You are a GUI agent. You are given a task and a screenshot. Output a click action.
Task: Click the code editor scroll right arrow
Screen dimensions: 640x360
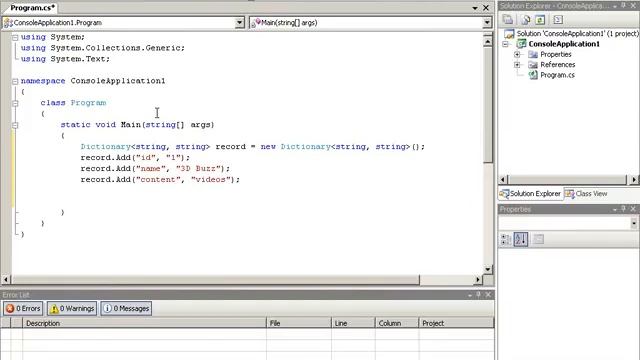[x=478, y=280]
